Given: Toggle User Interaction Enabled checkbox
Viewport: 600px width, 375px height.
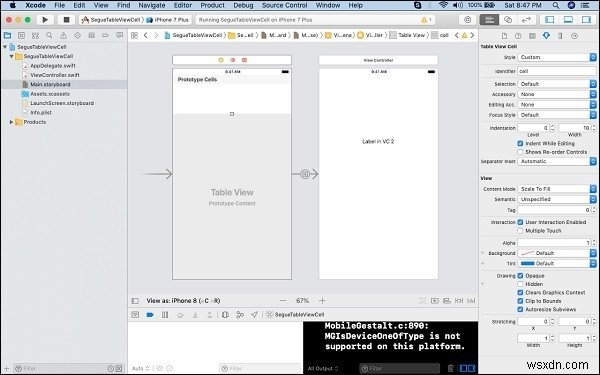Looking at the screenshot, I should 520,222.
